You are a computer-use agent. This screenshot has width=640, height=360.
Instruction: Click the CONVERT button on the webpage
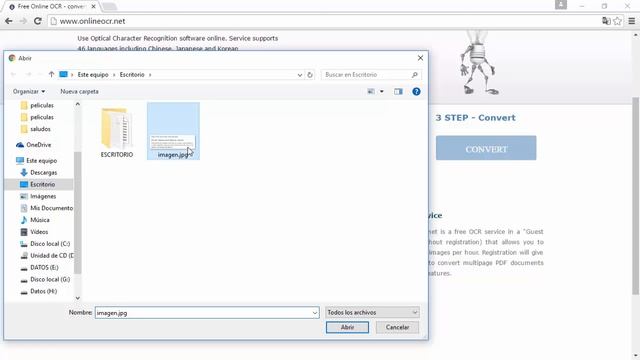[x=486, y=148]
